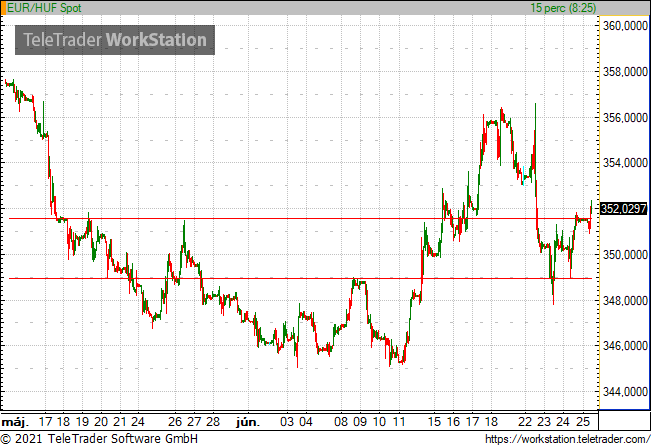
Task: Click the 03 date label on the time axis
Action: (x=287, y=422)
